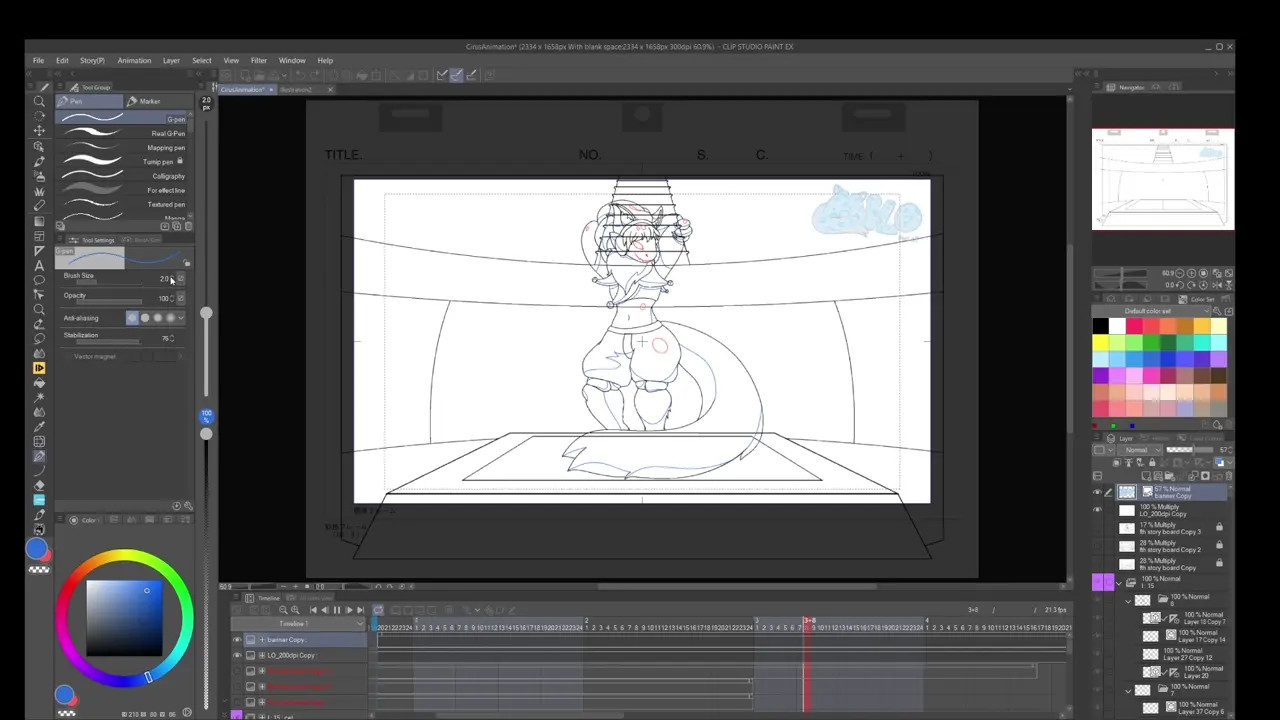Collapse the '1 : 15' animation folder

point(1119,584)
